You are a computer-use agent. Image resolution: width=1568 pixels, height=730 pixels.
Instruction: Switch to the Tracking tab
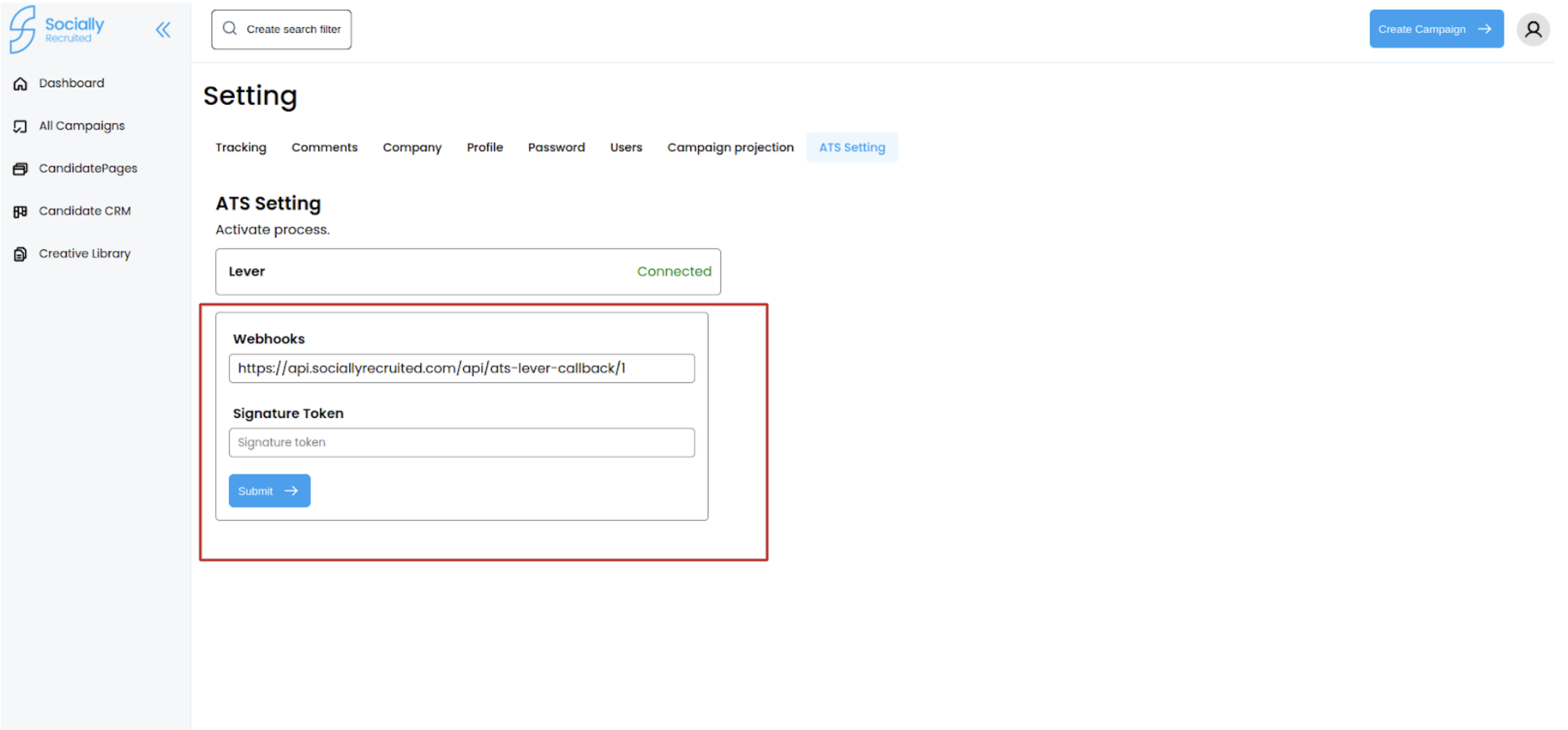pyautogui.click(x=241, y=147)
